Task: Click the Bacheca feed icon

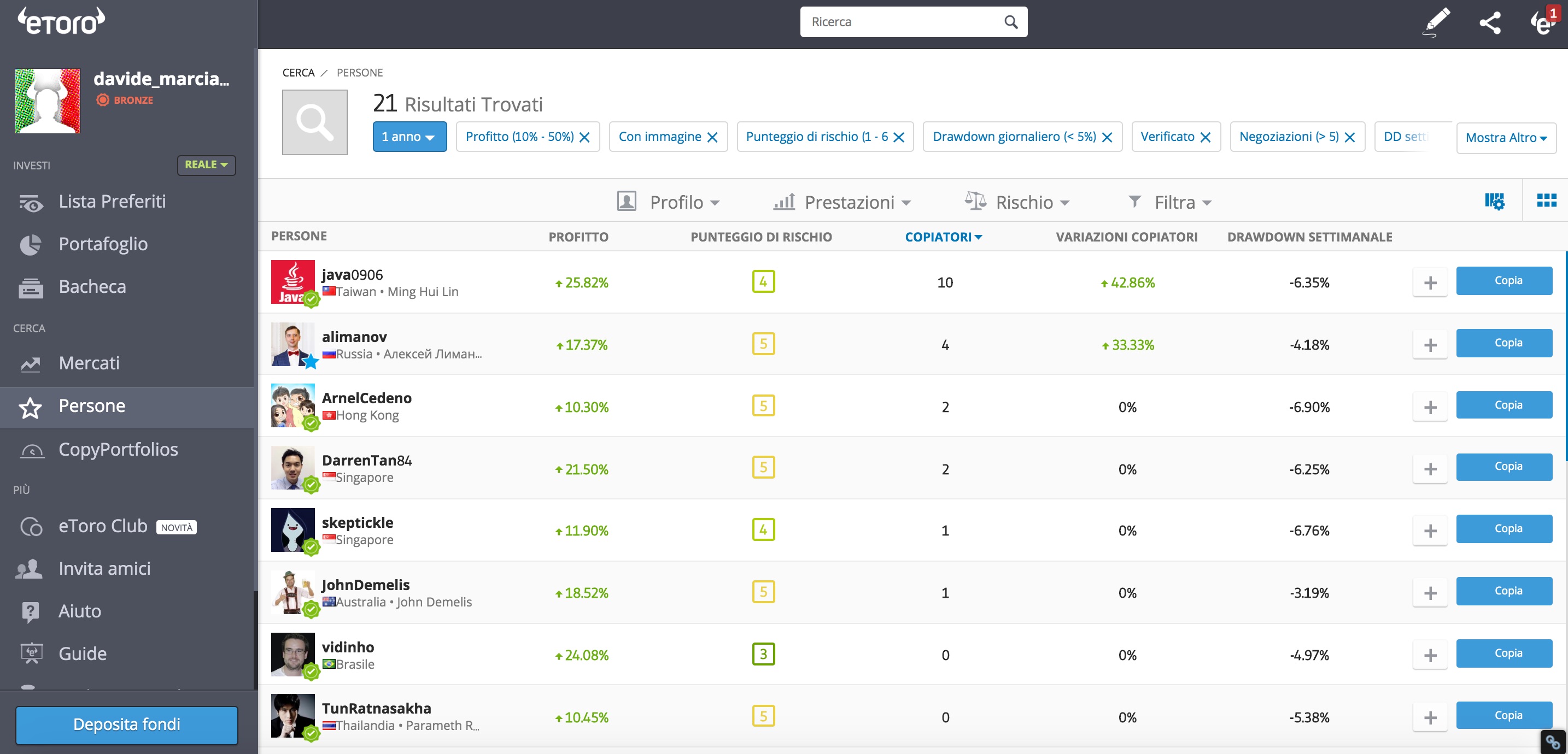Action: pyautogui.click(x=31, y=287)
